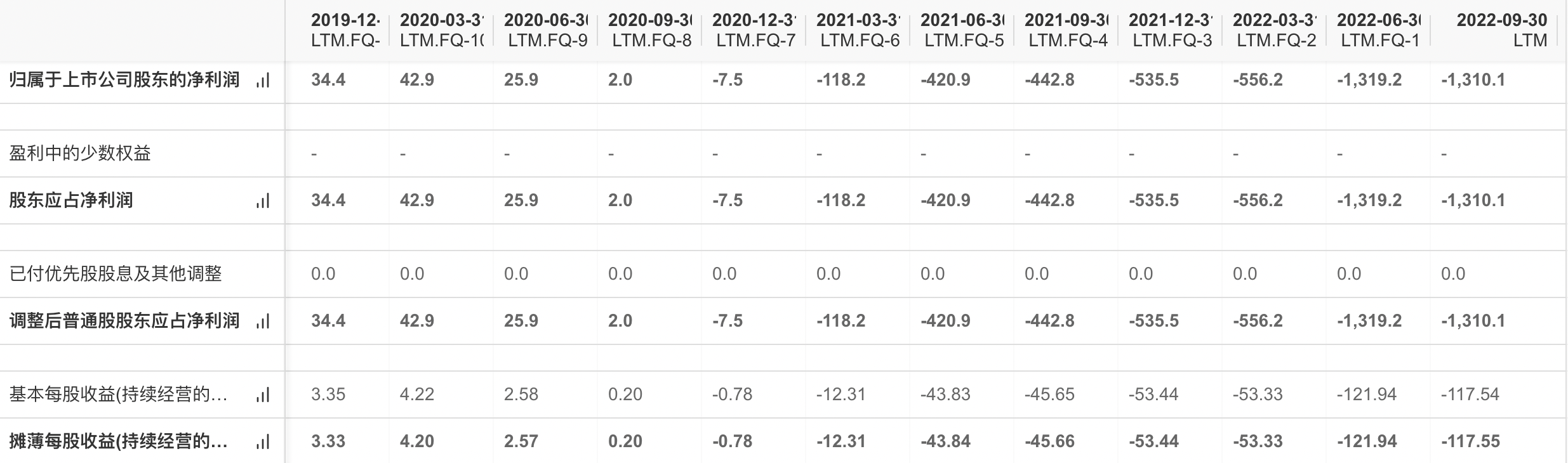The height and width of the screenshot is (463, 1568).
Task: Click the 已付优先股股息及其他调整 row label
Action: [x=116, y=274]
